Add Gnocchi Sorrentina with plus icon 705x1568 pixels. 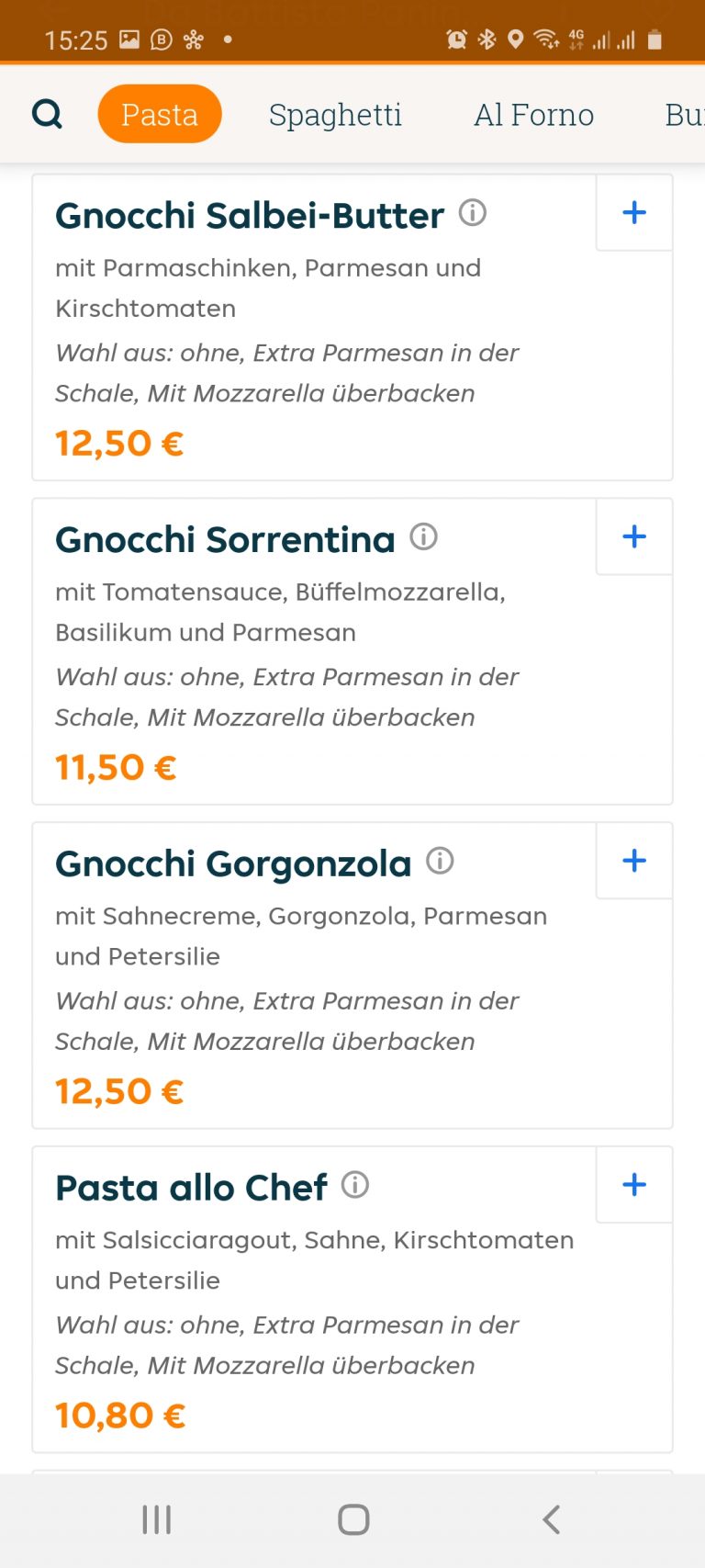pos(634,537)
